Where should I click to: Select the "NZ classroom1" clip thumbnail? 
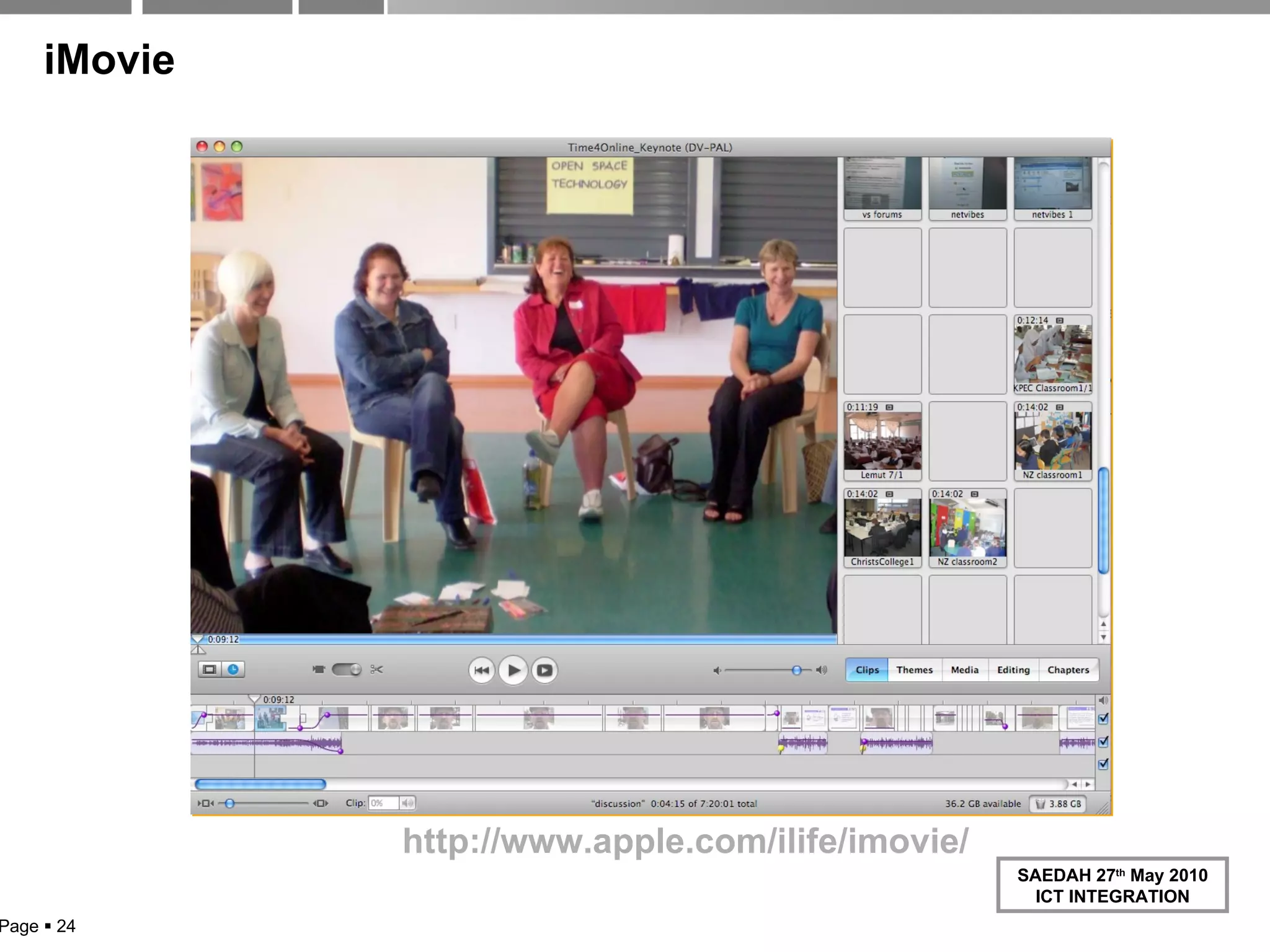point(1053,441)
